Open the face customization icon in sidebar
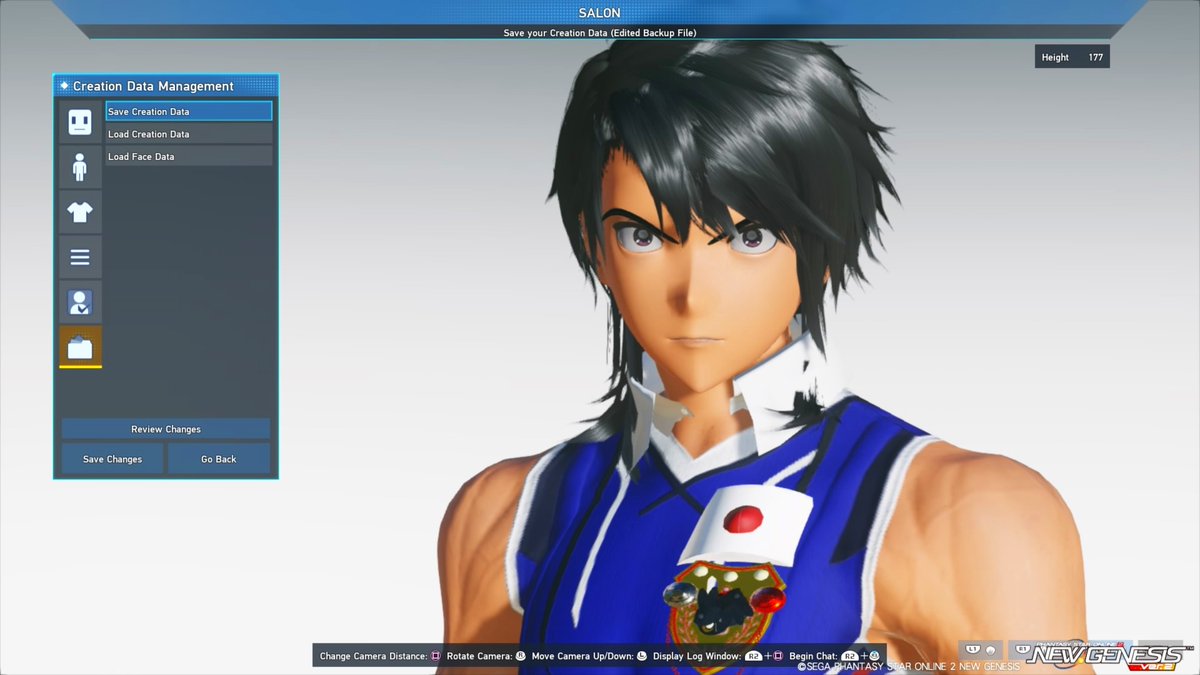 click(x=80, y=122)
